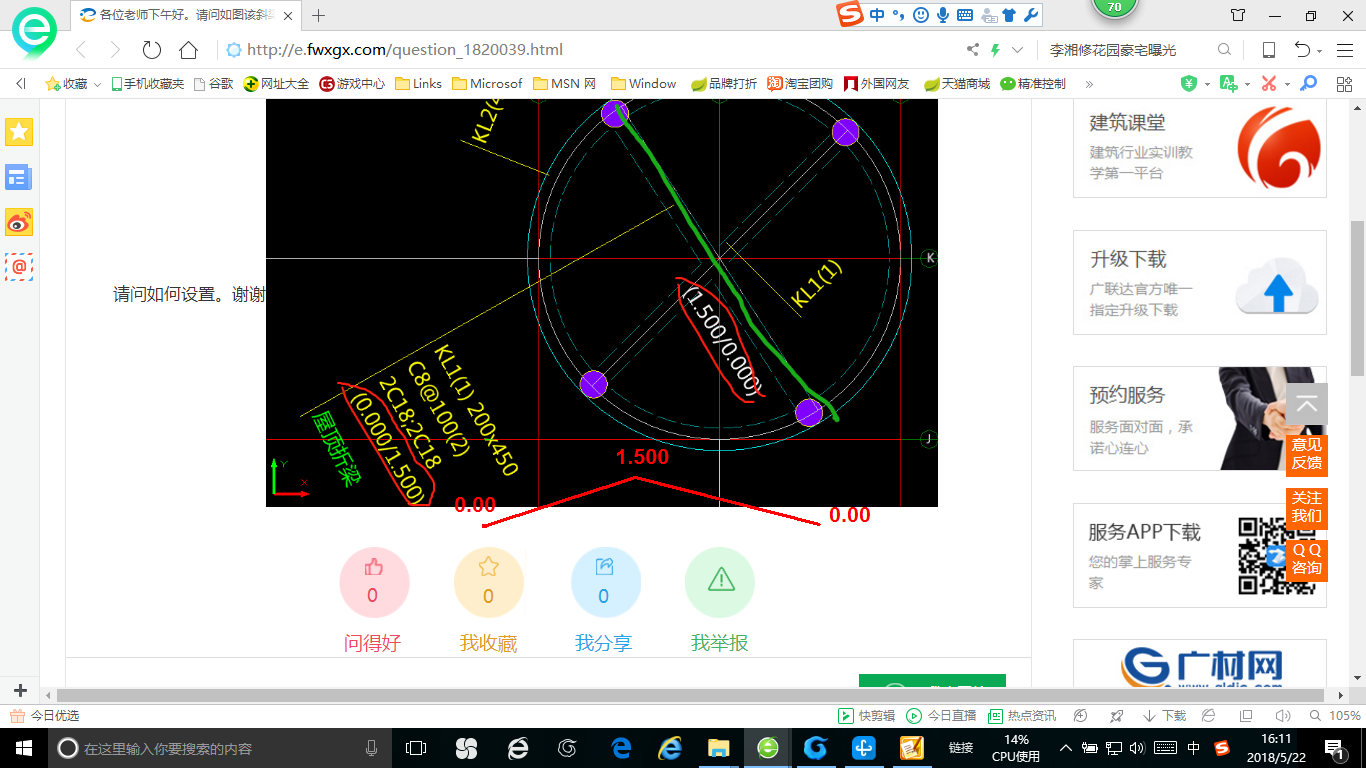Click the green translate icon

point(1229,84)
